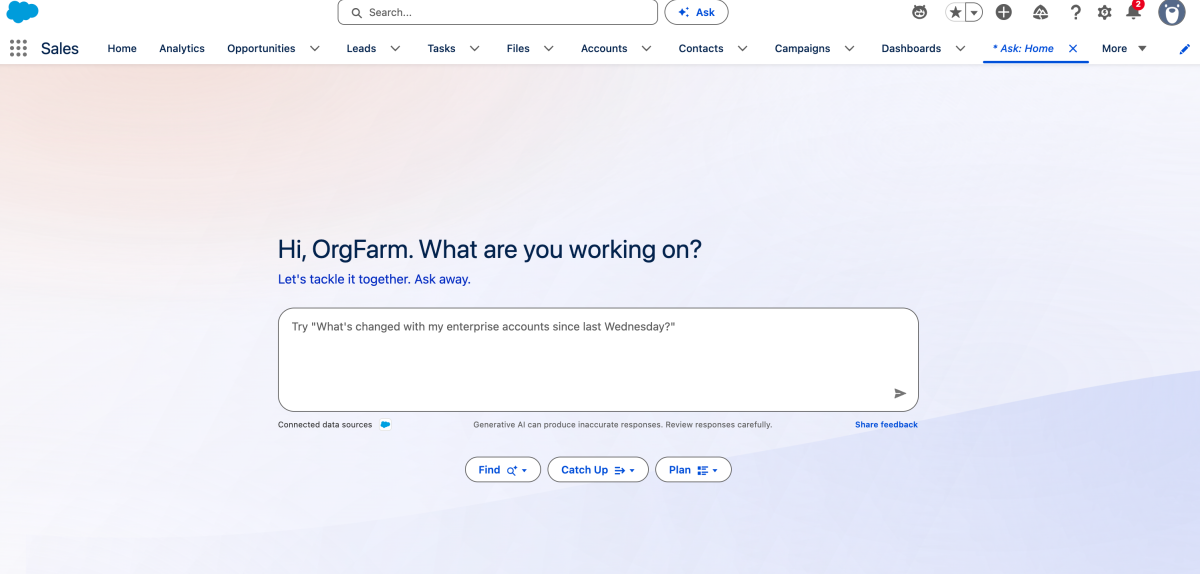Click the pencil icon to edit navigation

point(1185,48)
